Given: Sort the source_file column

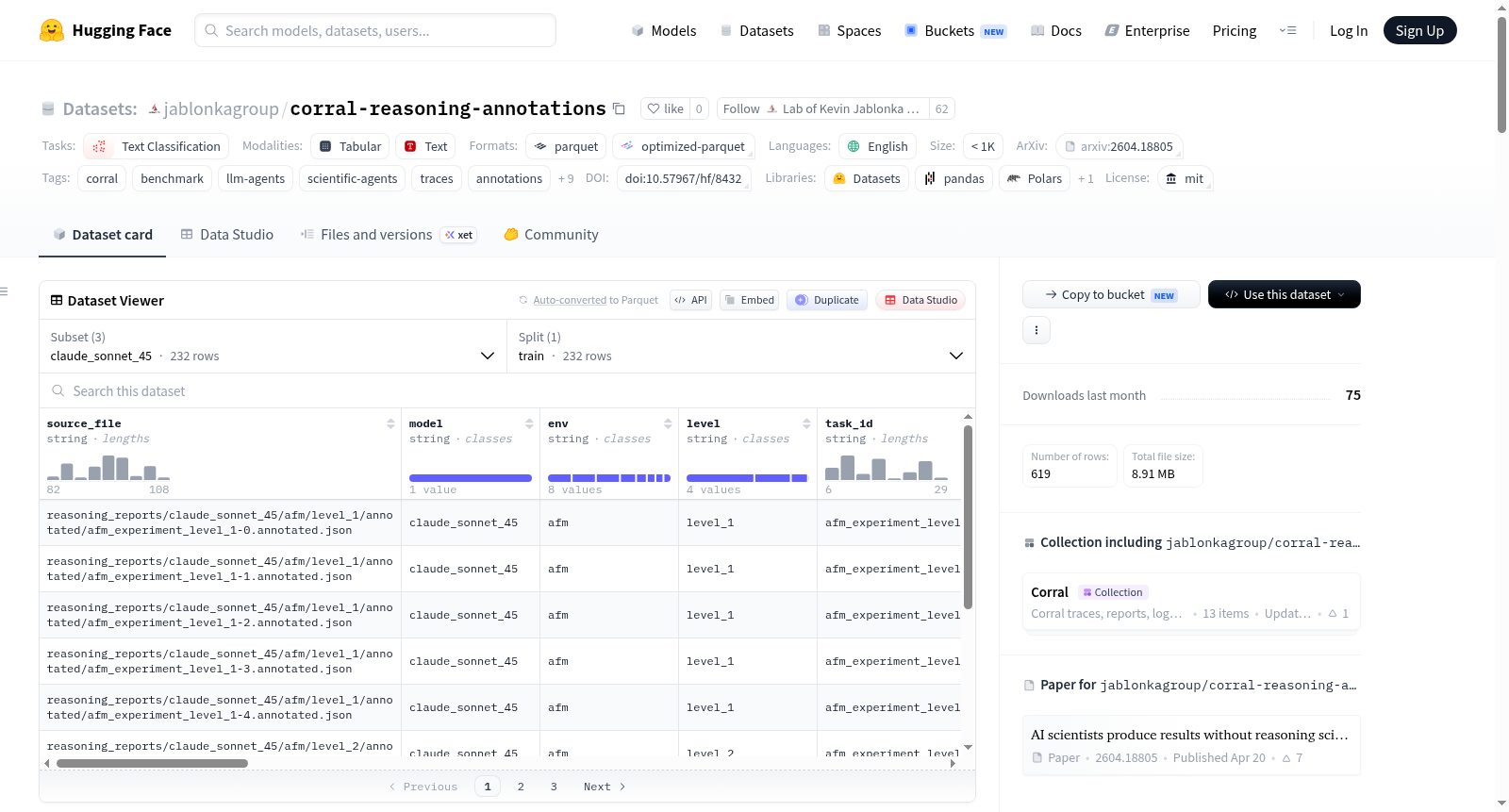Looking at the screenshot, I should [x=390, y=423].
